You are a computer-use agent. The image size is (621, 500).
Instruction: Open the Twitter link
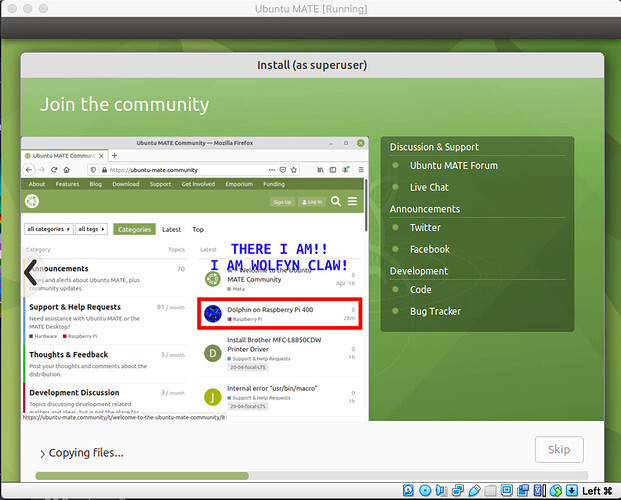(x=425, y=227)
